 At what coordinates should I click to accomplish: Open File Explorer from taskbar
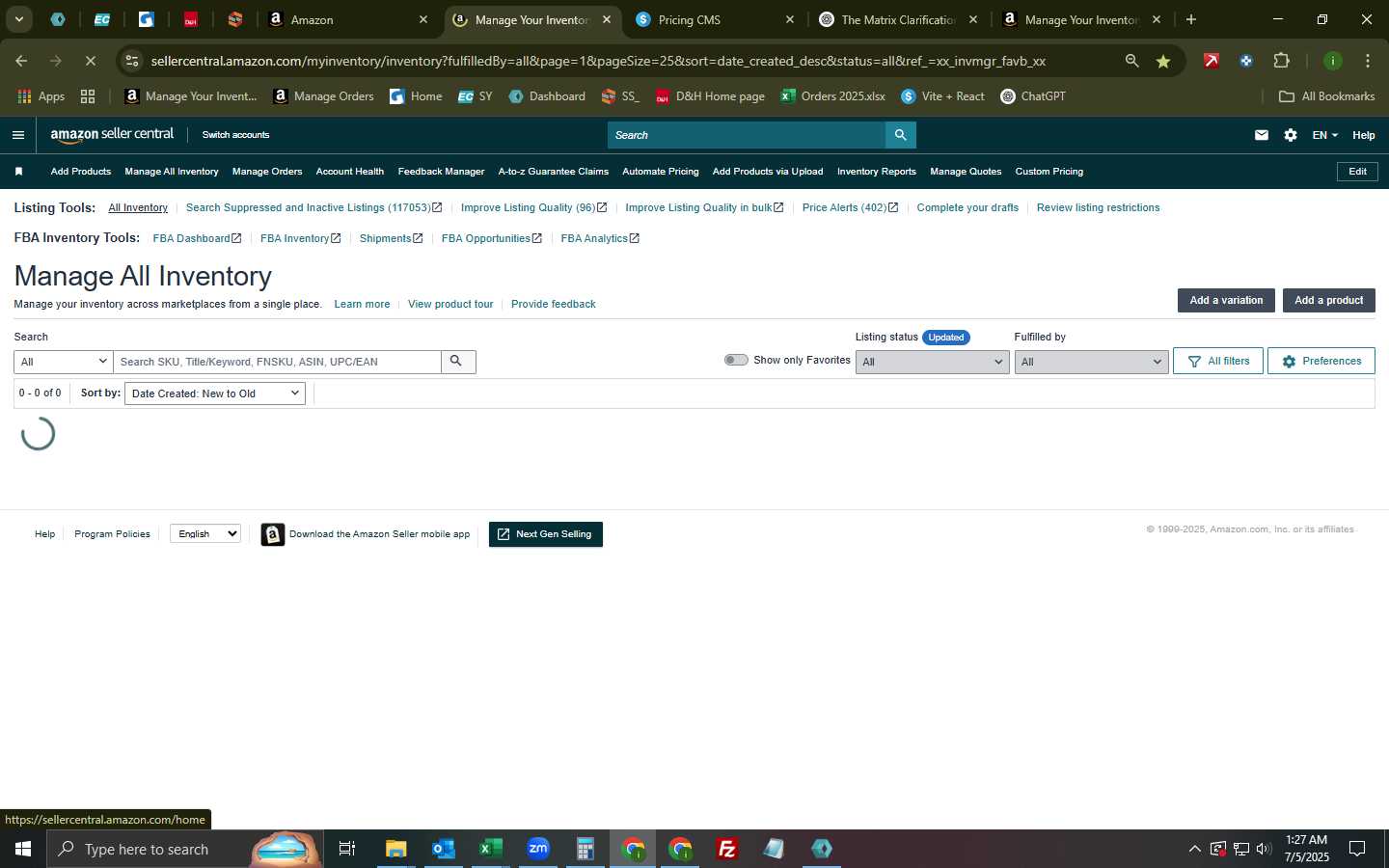395,849
